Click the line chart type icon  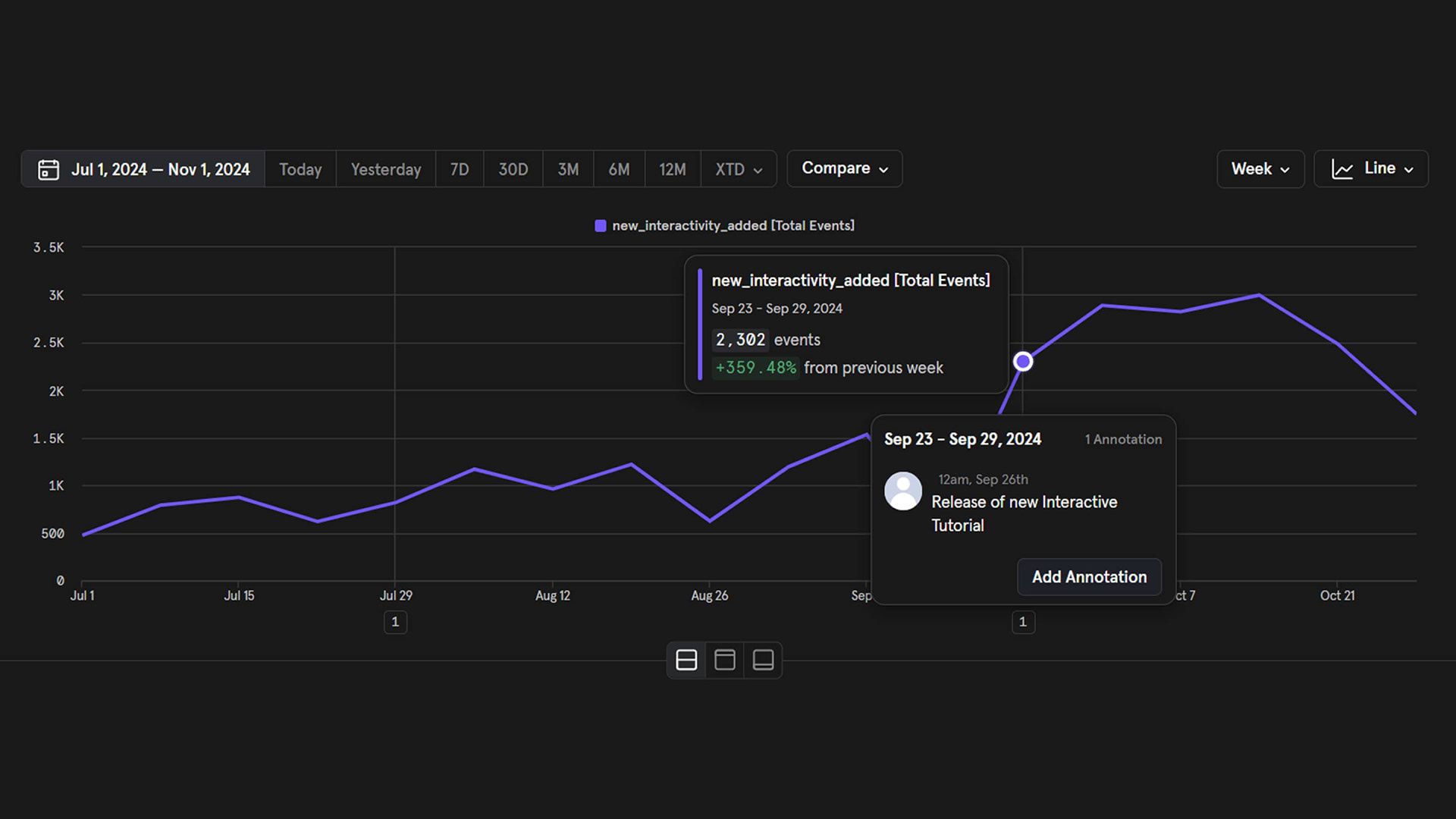1342,169
